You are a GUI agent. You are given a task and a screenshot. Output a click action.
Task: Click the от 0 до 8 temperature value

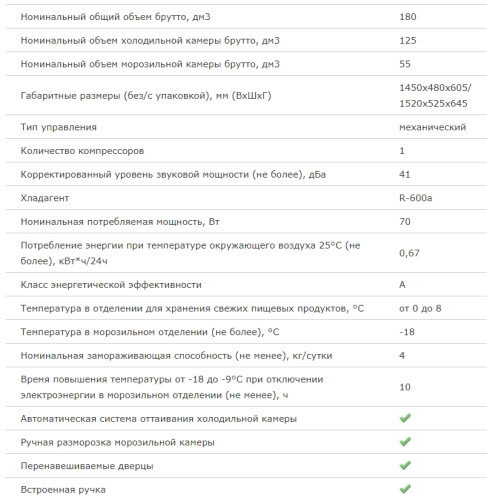[x=420, y=308]
